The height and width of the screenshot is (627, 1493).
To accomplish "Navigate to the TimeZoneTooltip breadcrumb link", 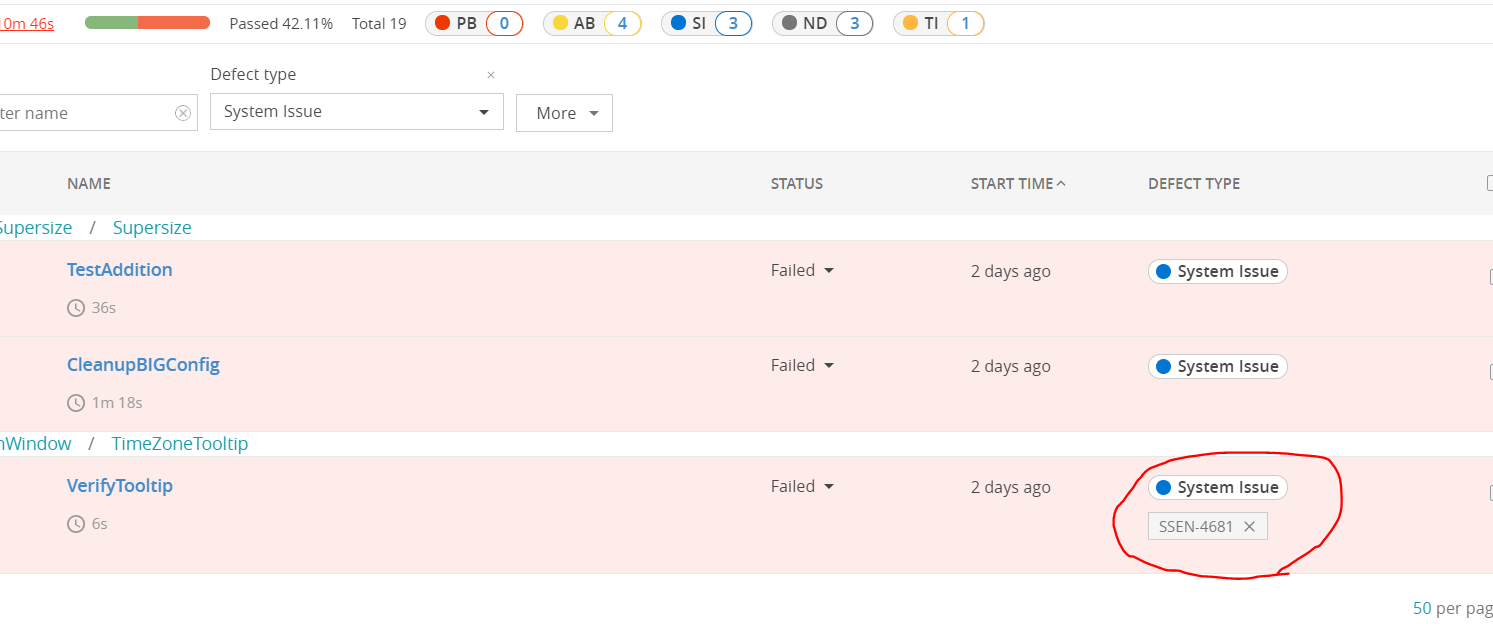I will click(180, 443).
